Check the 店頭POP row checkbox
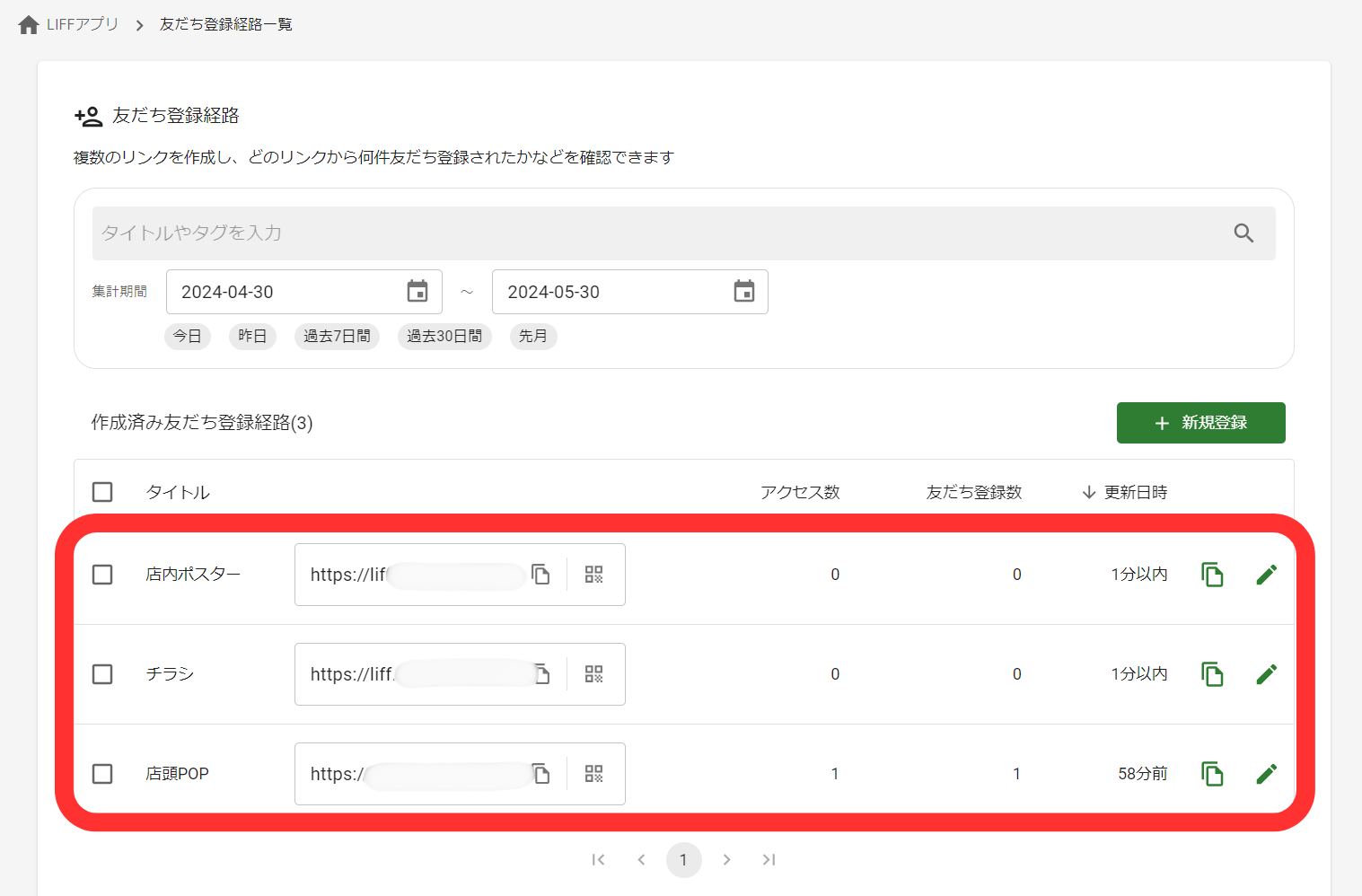Screen dimensions: 1362x896 click(102, 773)
